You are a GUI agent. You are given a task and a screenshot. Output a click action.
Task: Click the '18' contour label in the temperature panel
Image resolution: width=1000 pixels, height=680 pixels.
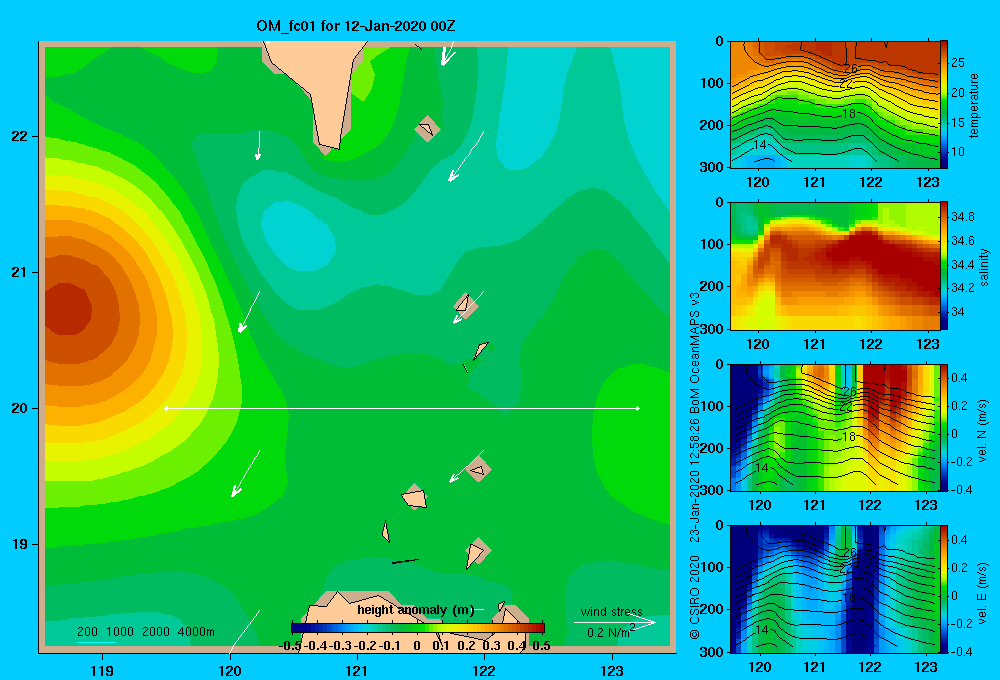(848, 114)
